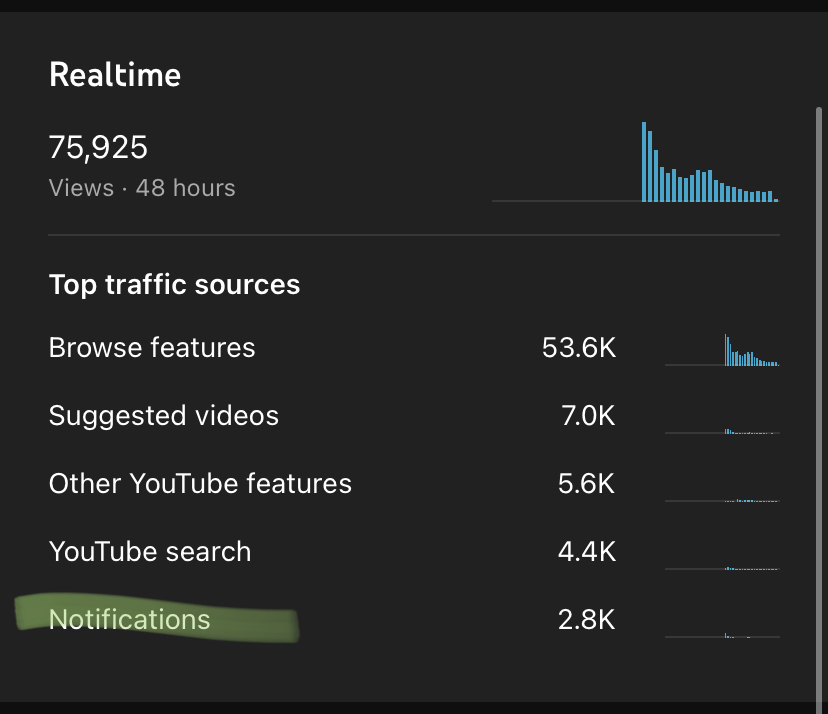Image resolution: width=828 pixels, height=714 pixels.
Task: Select the 7.0K Suggested videos value
Action: point(588,416)
